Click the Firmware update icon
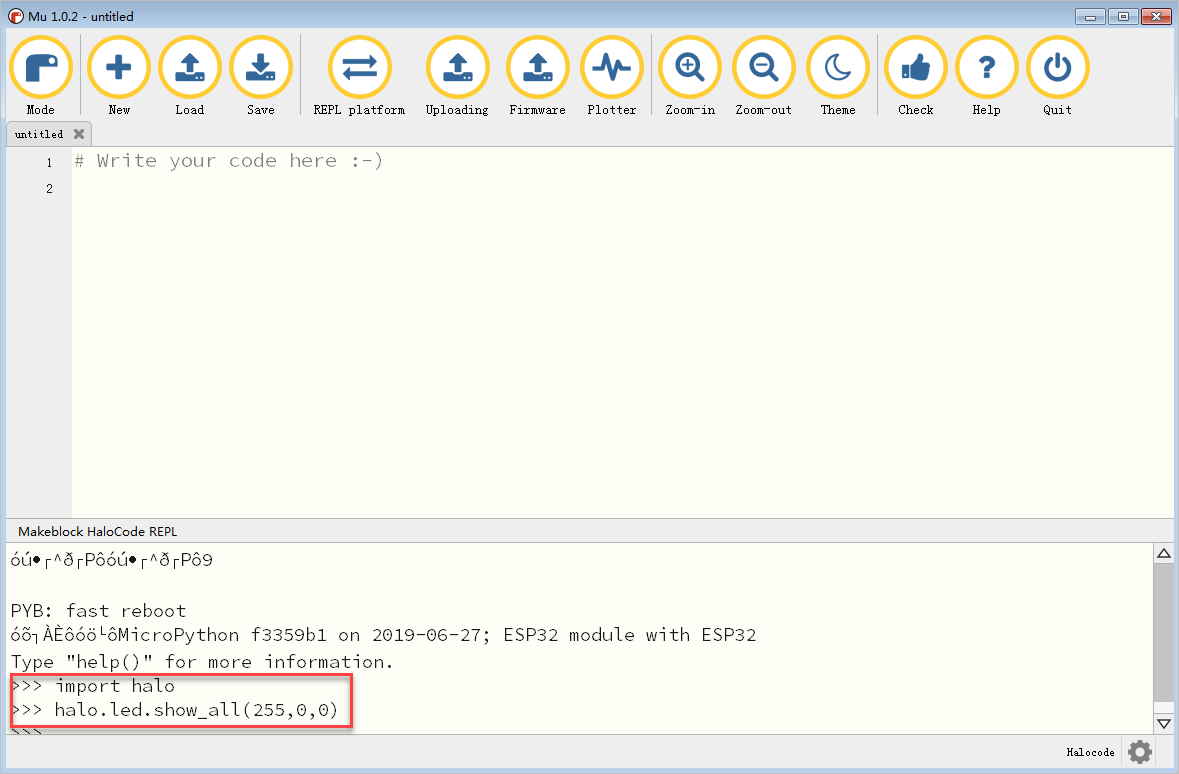 pyautogui.click(x=537, y=68)
